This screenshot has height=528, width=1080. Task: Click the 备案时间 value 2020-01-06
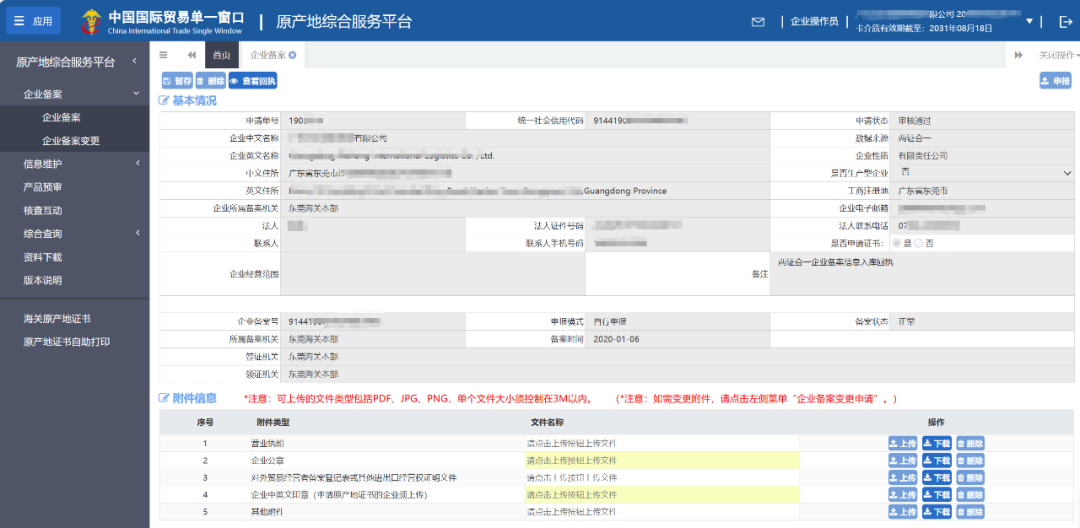(616, 339)
